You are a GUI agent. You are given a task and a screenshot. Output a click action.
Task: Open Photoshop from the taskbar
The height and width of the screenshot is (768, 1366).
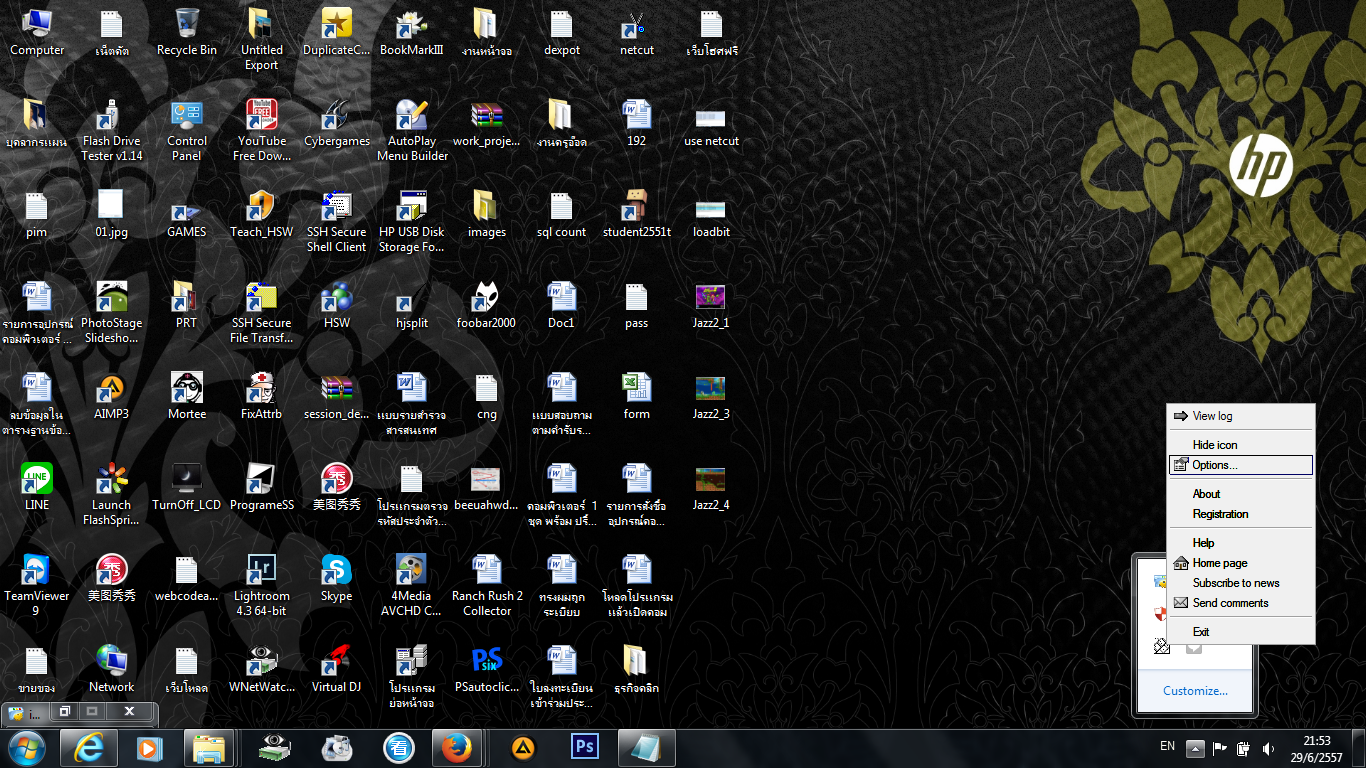pos(584,748)
